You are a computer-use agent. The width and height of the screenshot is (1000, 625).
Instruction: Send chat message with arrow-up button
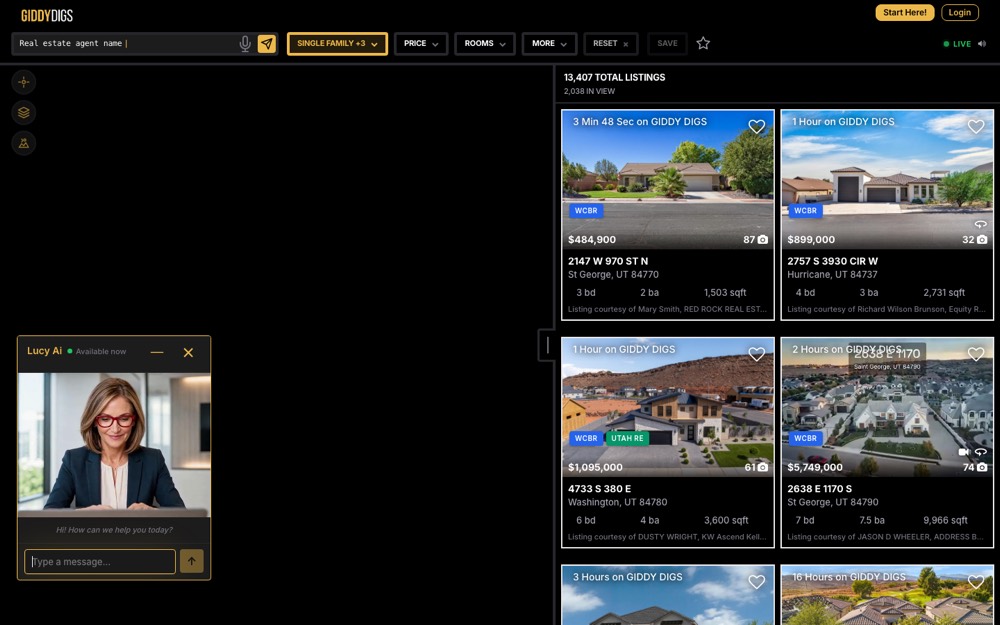191,561
